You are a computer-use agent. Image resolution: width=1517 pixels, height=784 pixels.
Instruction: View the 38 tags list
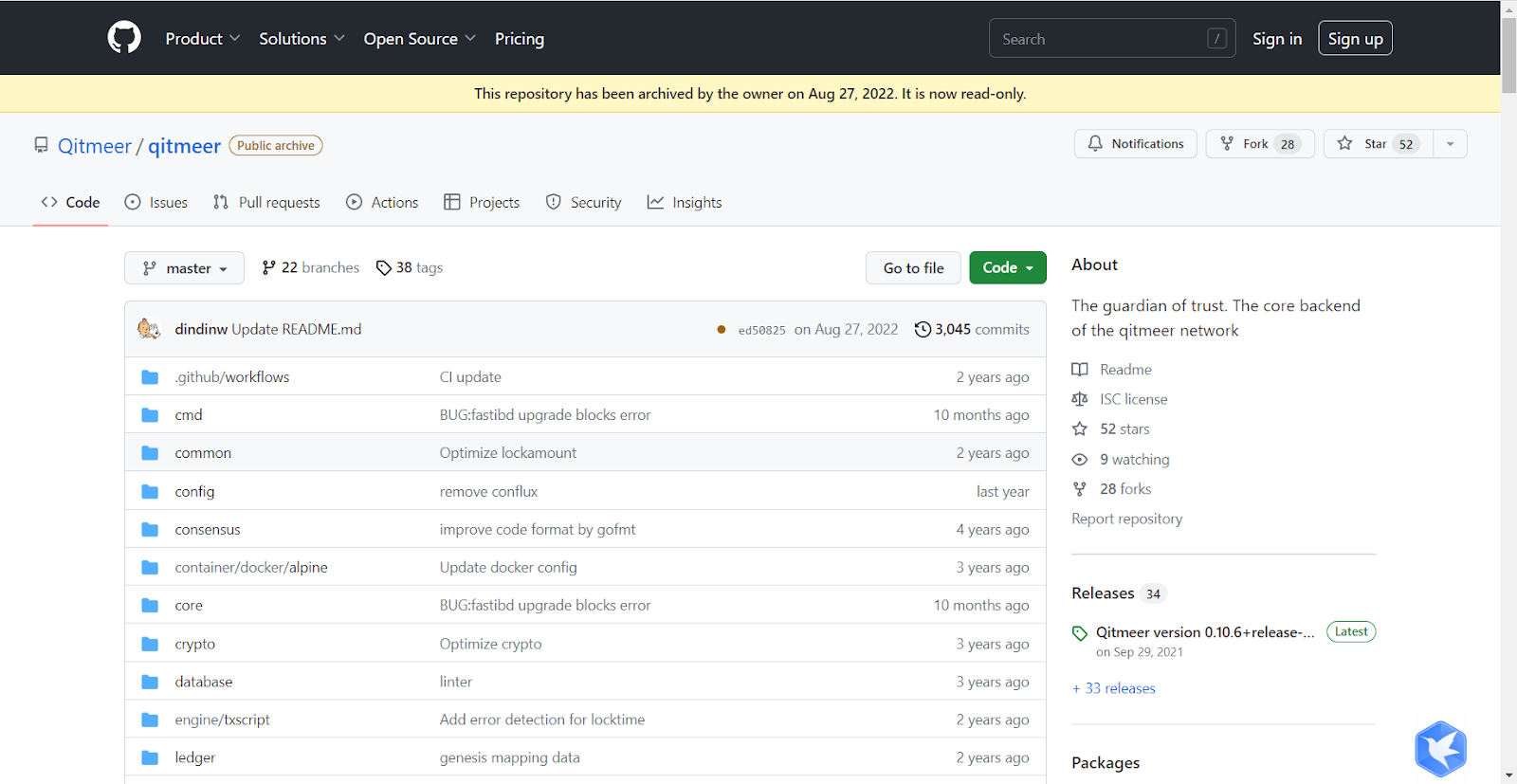coord(410,268)
